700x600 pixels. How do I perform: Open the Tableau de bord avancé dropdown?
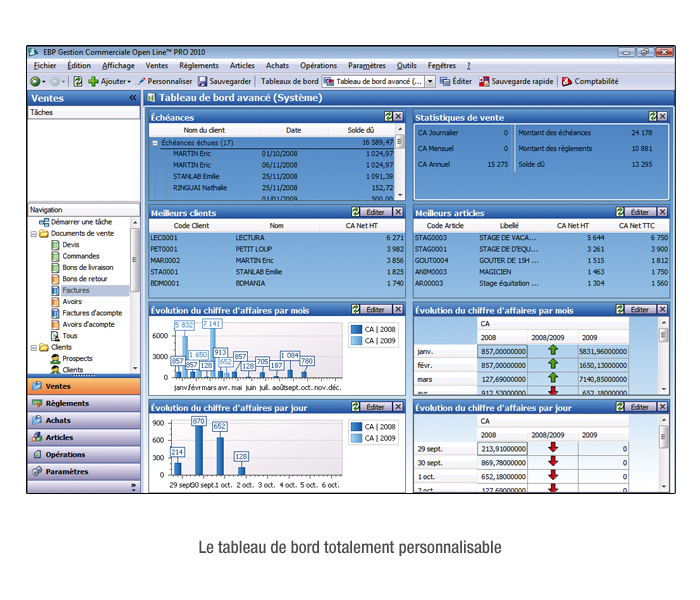[x=431, y=82]
